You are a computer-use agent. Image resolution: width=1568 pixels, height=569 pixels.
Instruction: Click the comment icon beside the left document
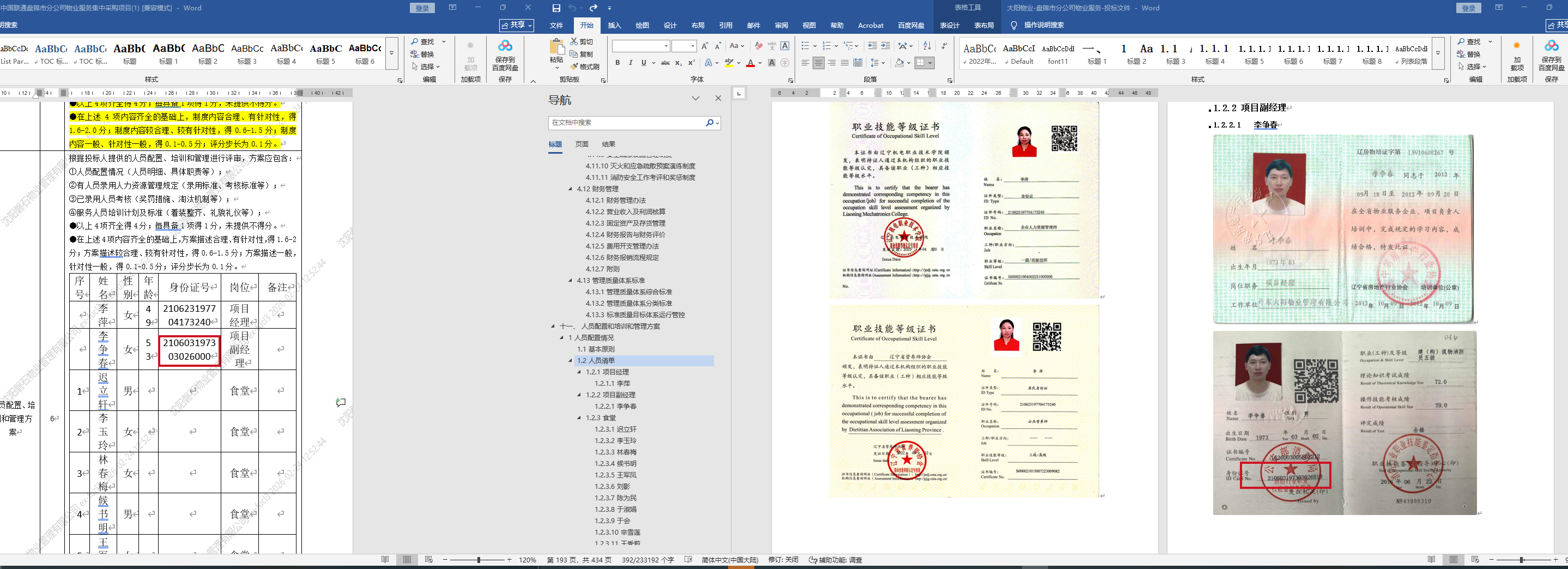tap(341, 402)
